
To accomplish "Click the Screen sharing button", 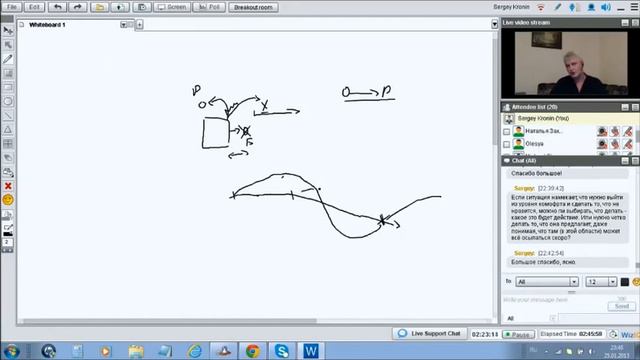I will point(172,7).
